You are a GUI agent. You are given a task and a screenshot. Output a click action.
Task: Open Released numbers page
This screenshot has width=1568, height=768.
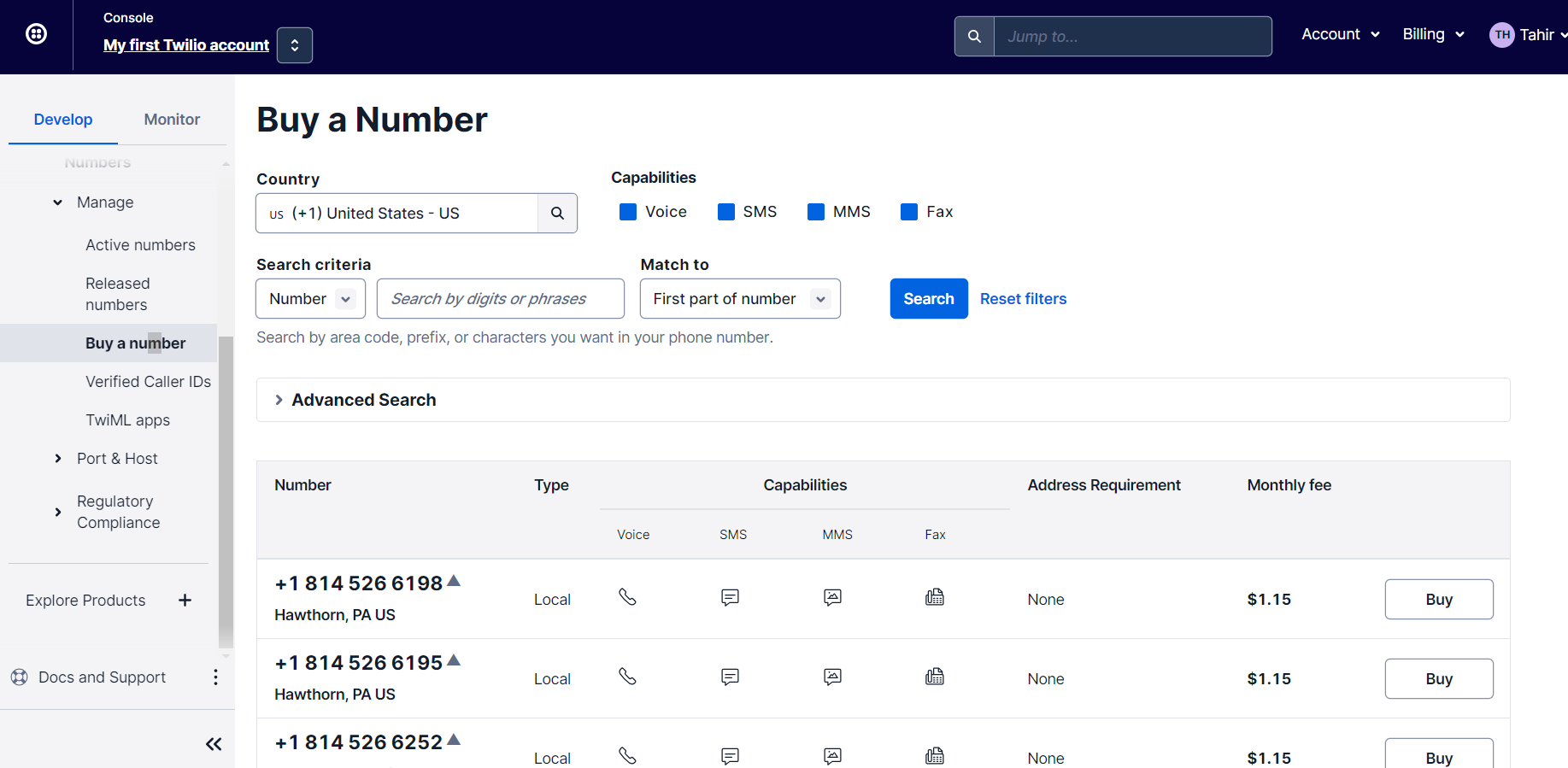point(118,294)
